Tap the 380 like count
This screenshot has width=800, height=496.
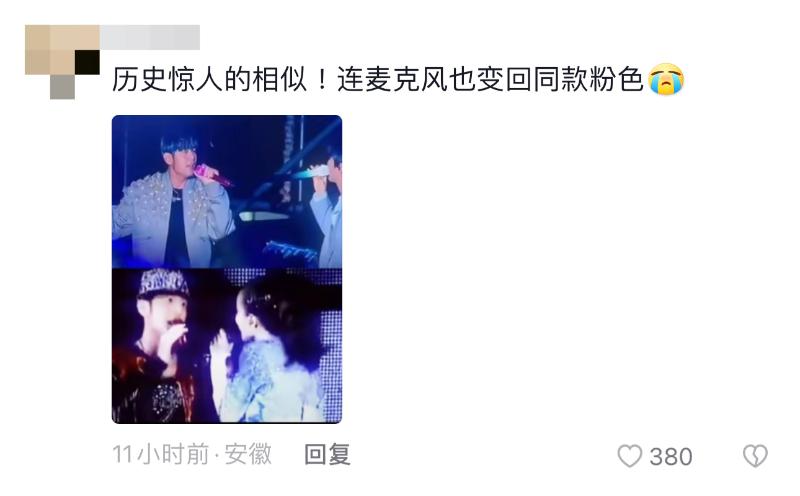point(671,456)
